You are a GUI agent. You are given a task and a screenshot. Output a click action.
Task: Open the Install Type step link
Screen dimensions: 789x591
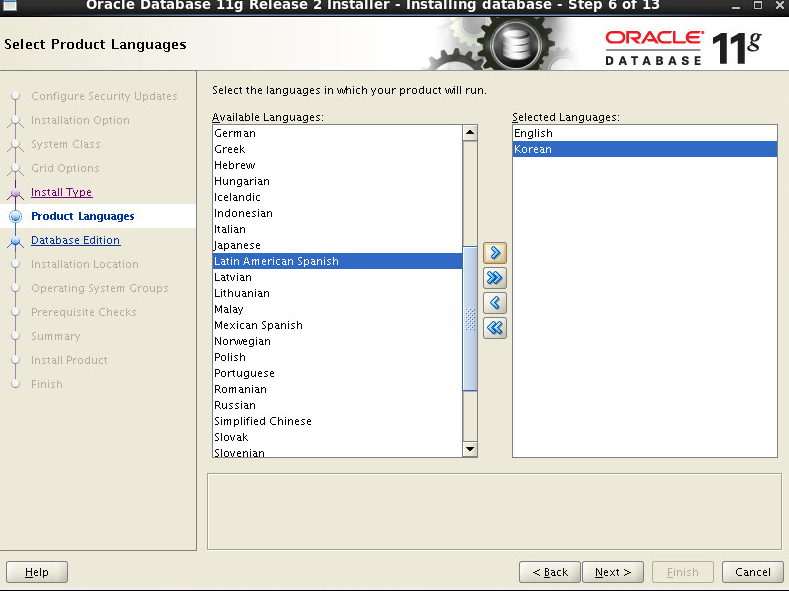click(61, 192)
